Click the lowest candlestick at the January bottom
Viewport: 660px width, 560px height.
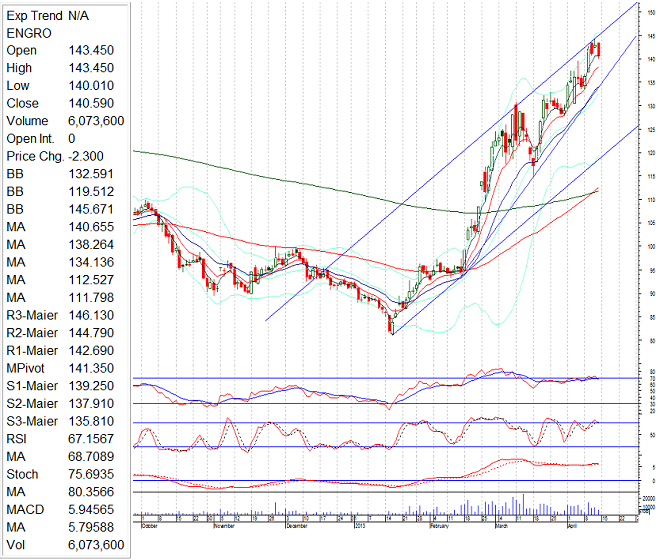tap(392, 324)
